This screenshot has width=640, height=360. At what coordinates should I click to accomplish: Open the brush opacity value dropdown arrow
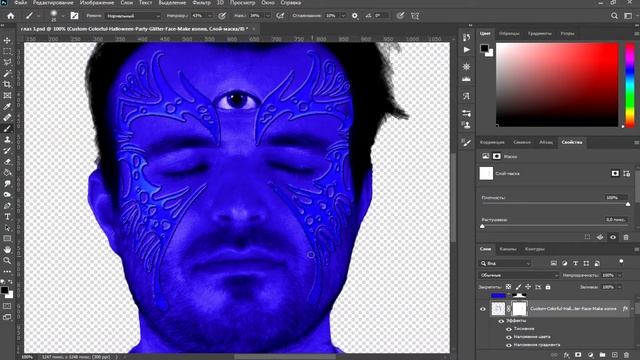coord(210,16)
